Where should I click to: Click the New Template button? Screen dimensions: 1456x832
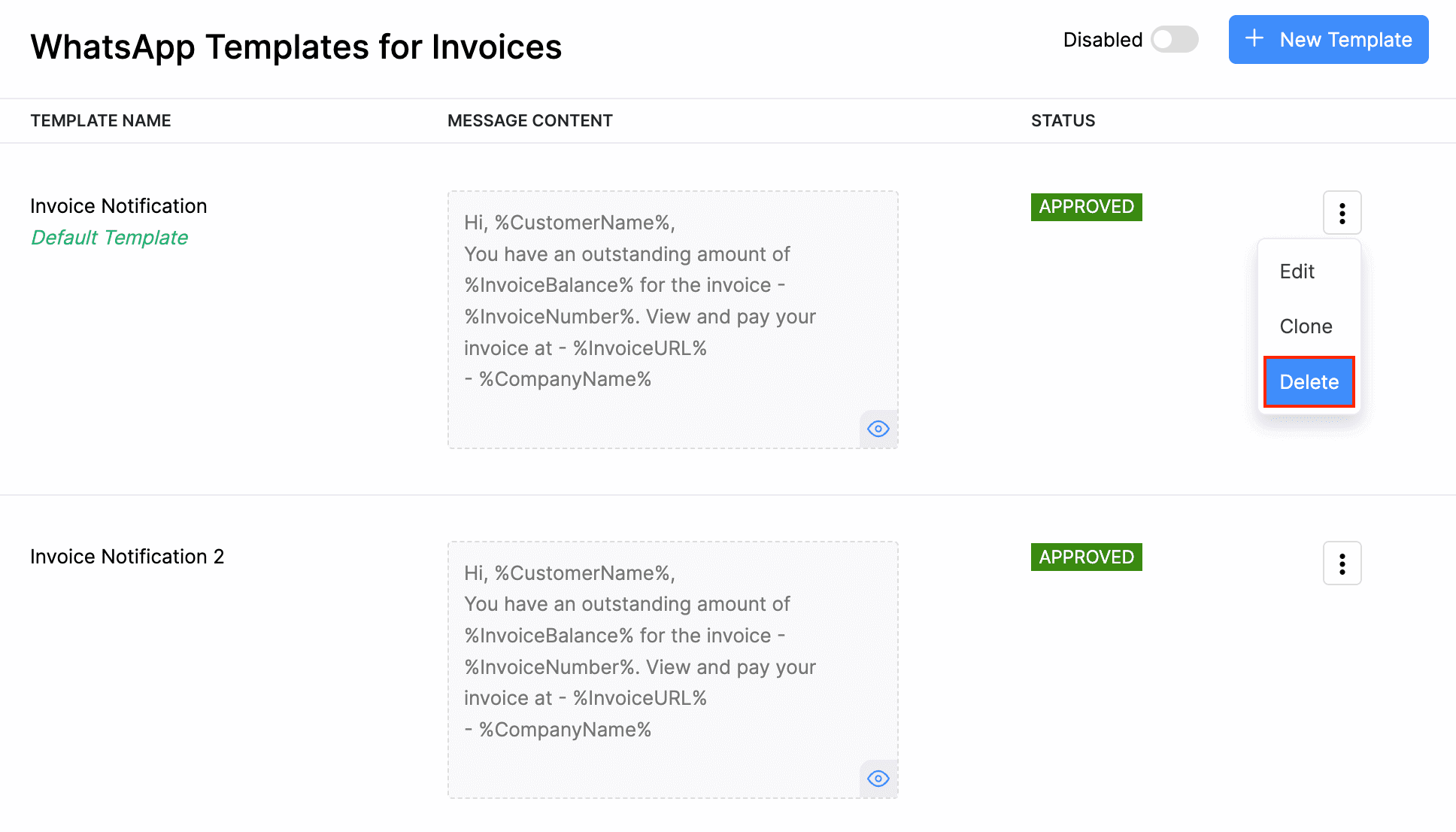click(x=1328, y=40)
